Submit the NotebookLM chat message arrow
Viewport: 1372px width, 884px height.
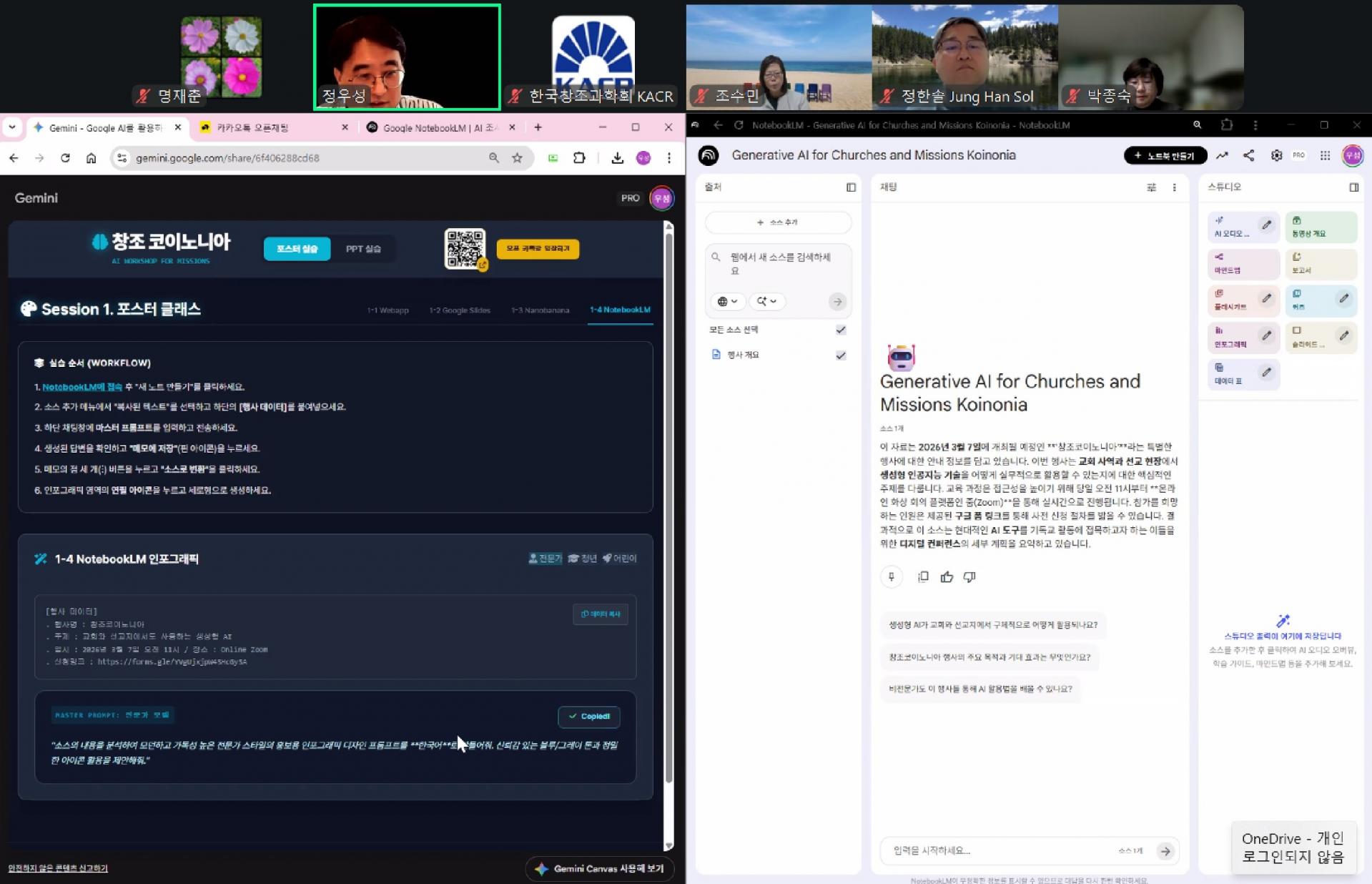(1165, 851)
